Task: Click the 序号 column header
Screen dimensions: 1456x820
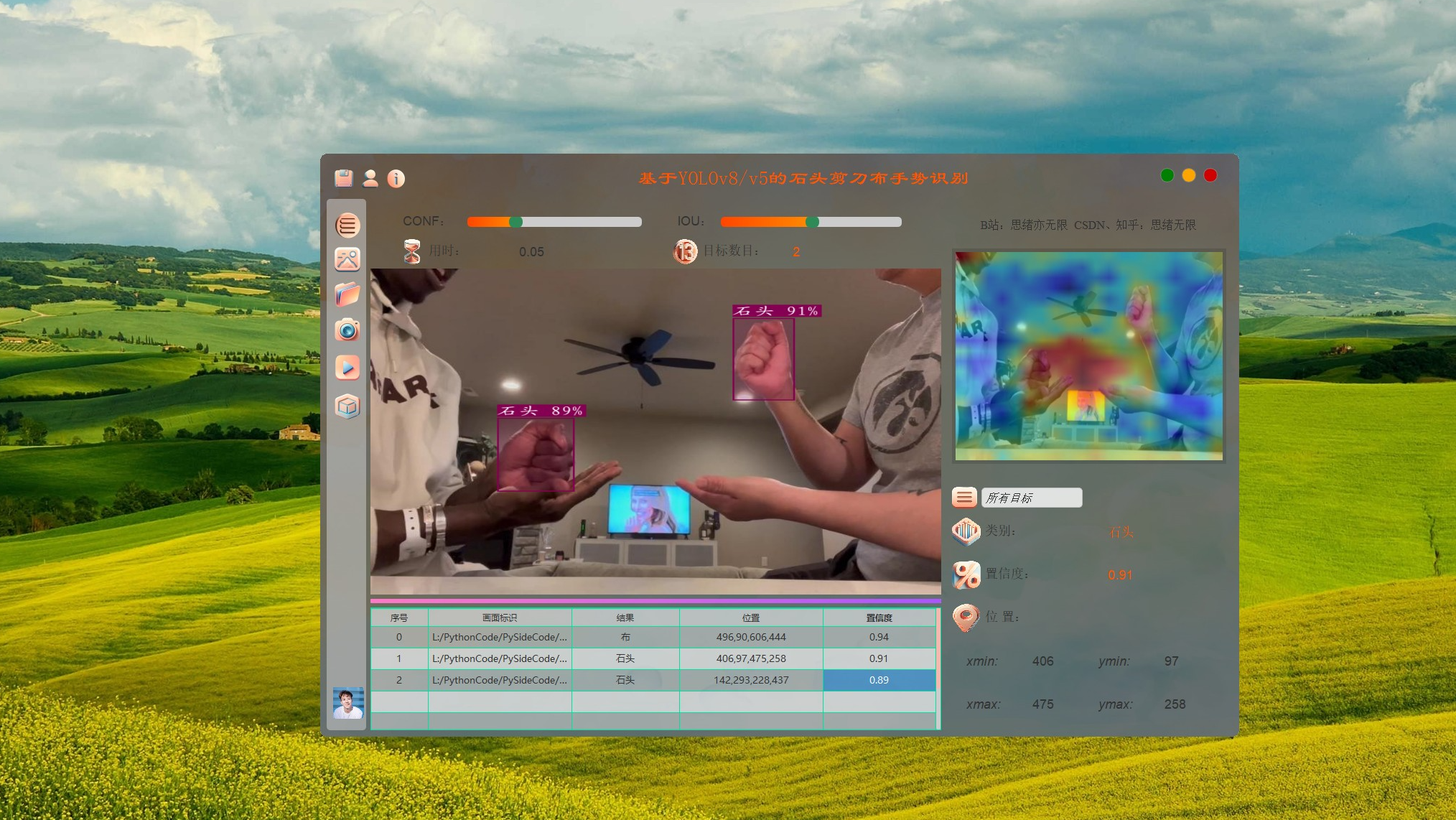Action: point(399,618)
